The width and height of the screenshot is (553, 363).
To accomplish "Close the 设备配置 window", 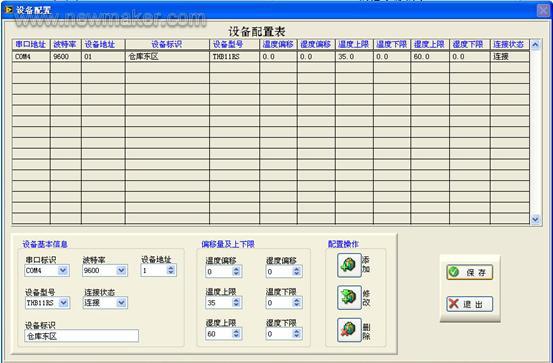I will tap(543, 10).
